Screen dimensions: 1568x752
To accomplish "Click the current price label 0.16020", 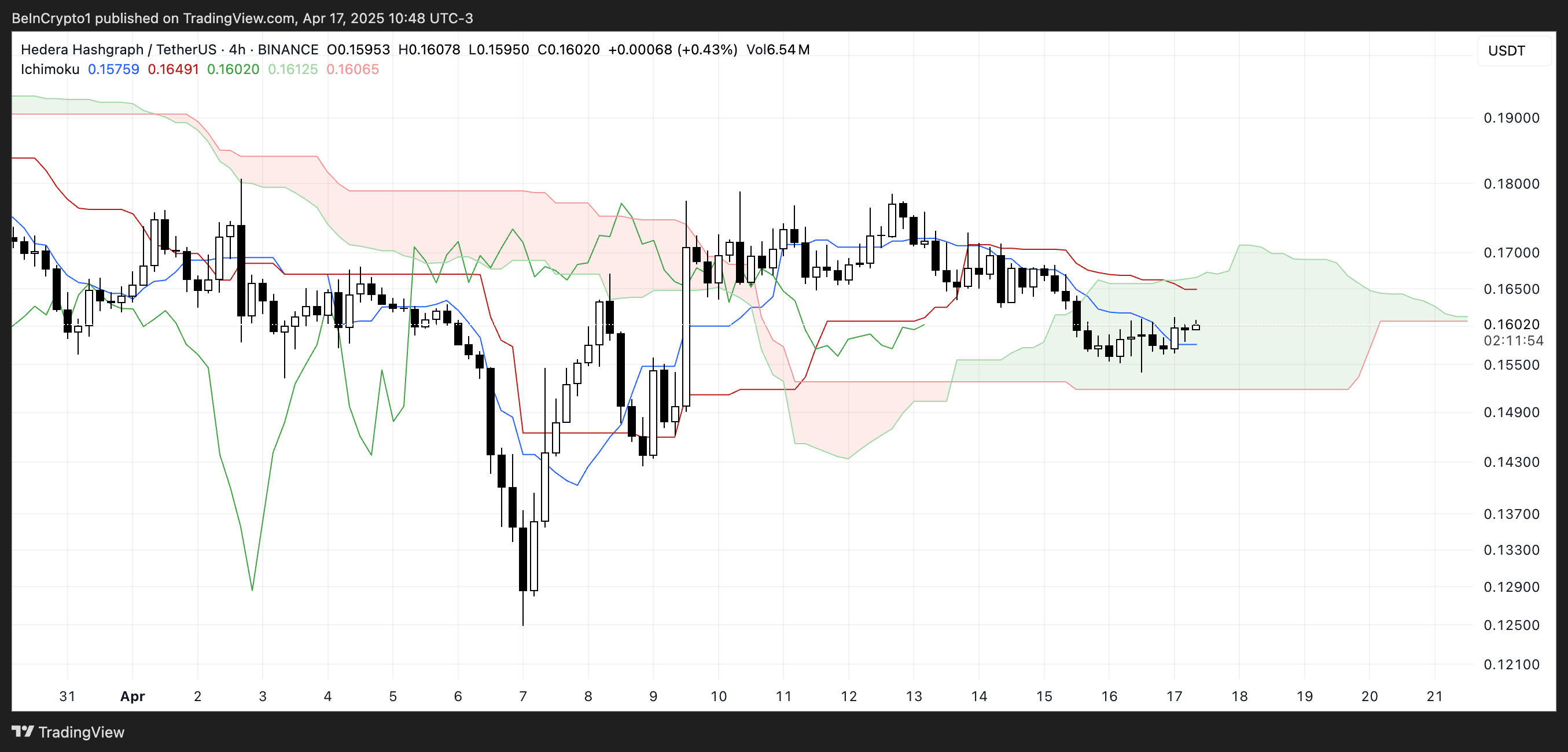I will [1511, 325].
